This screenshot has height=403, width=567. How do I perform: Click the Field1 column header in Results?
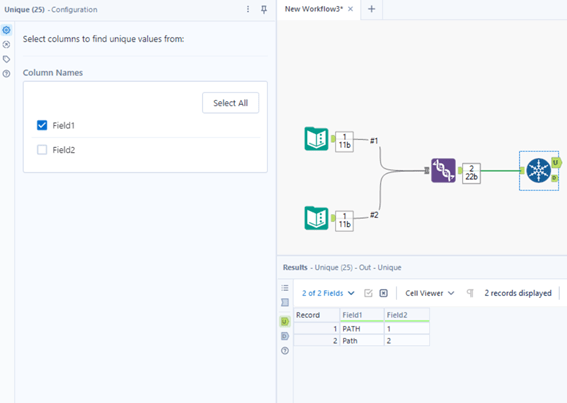click(362, 315)
